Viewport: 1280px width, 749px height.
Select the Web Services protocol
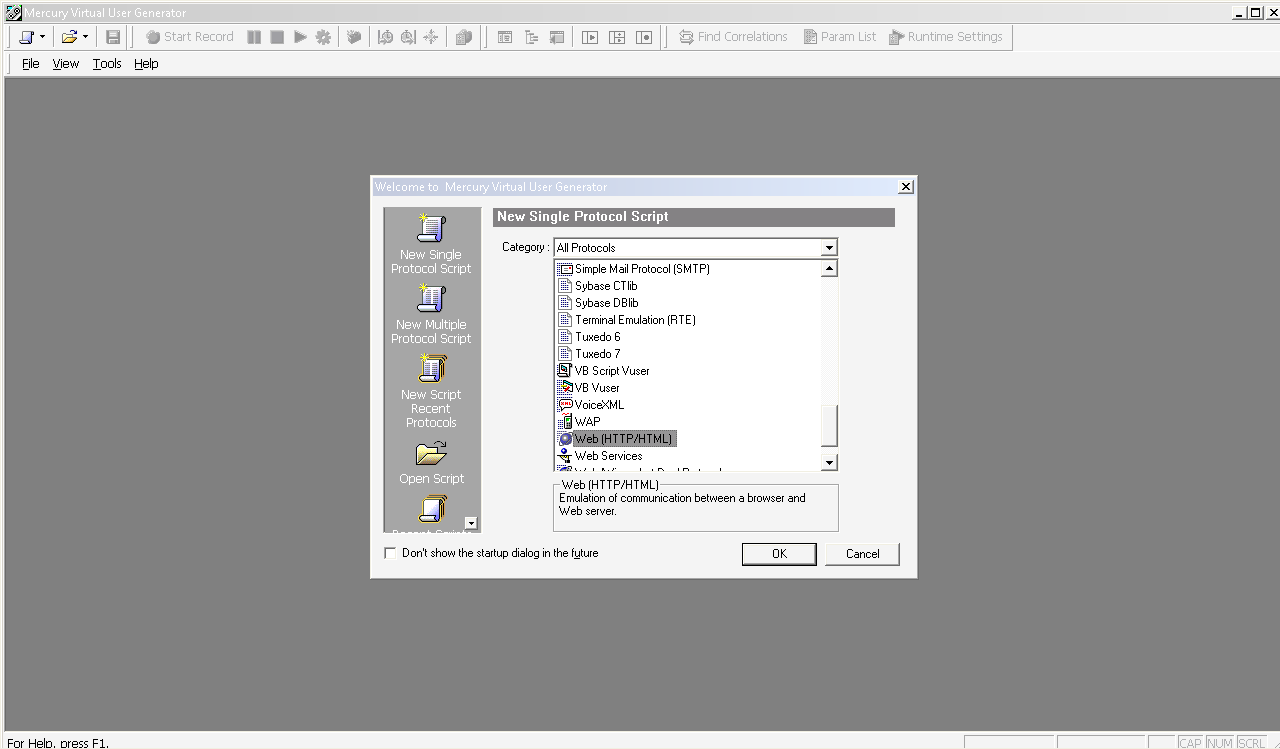600,456
